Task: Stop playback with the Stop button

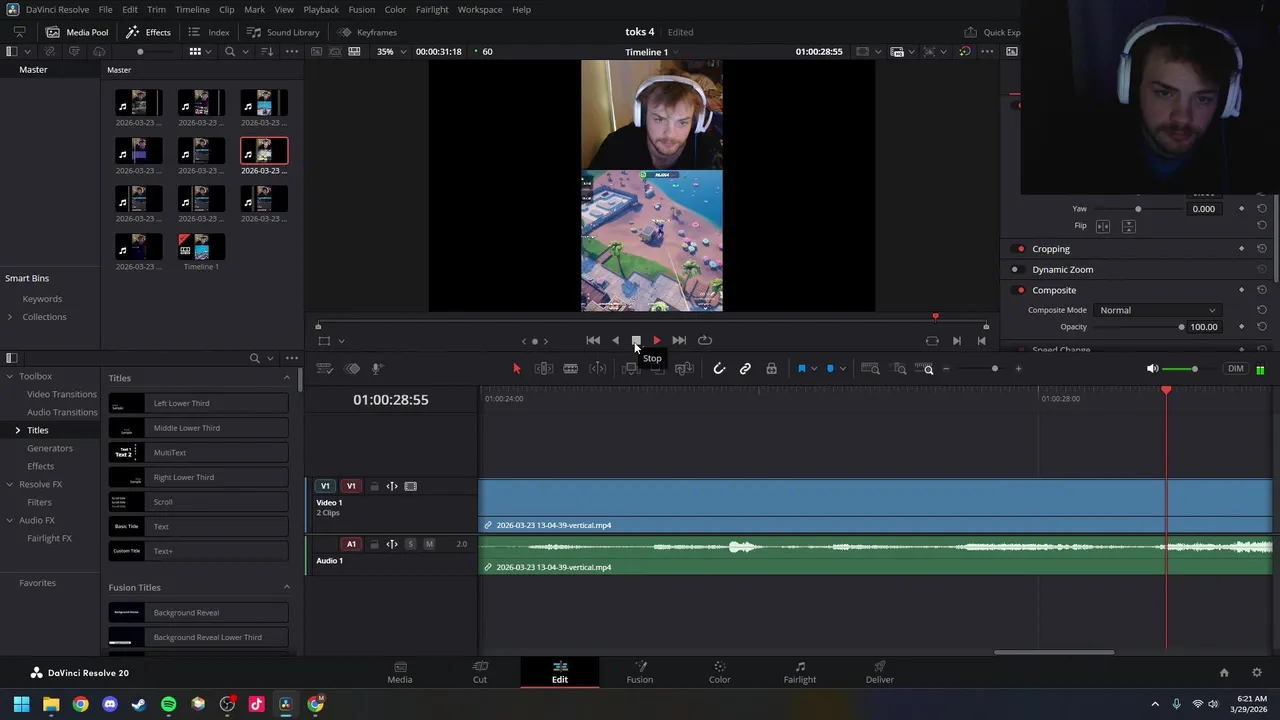Action: (x=636, y=341)
